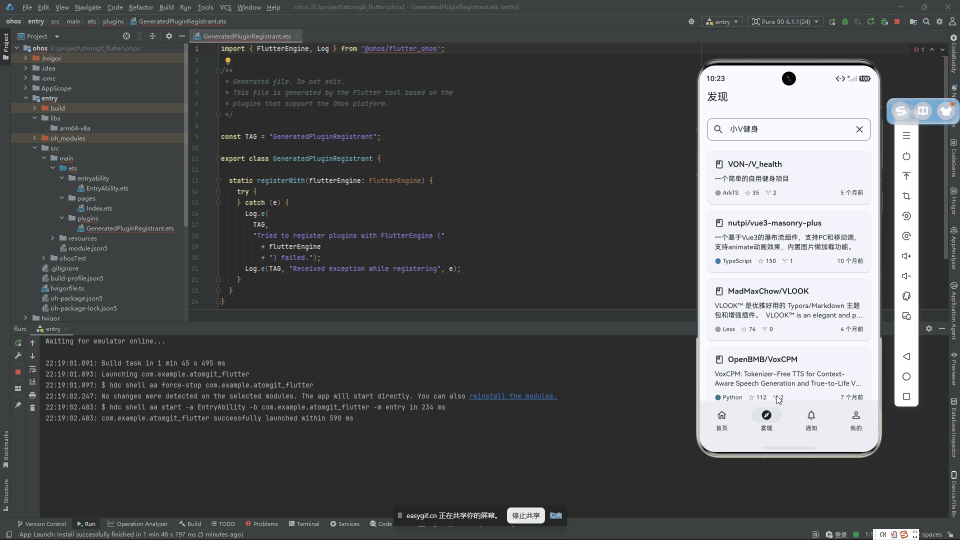Click the green Debug bug icon in the top toolbar
This screenshot has width=960, height=540.
tap(845, 21)
